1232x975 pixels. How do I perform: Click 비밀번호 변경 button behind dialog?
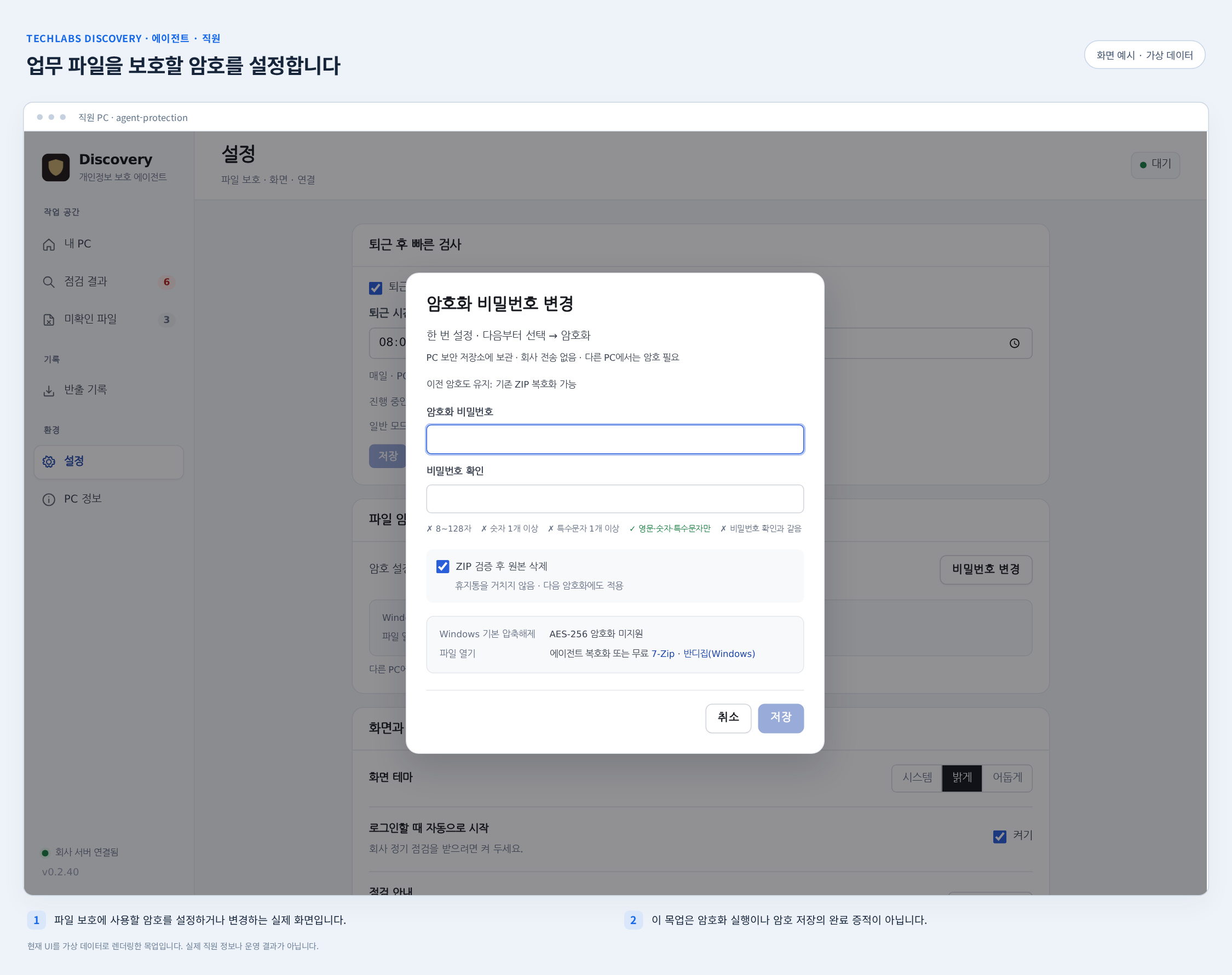pyautogui.click(x=986, y=569)
